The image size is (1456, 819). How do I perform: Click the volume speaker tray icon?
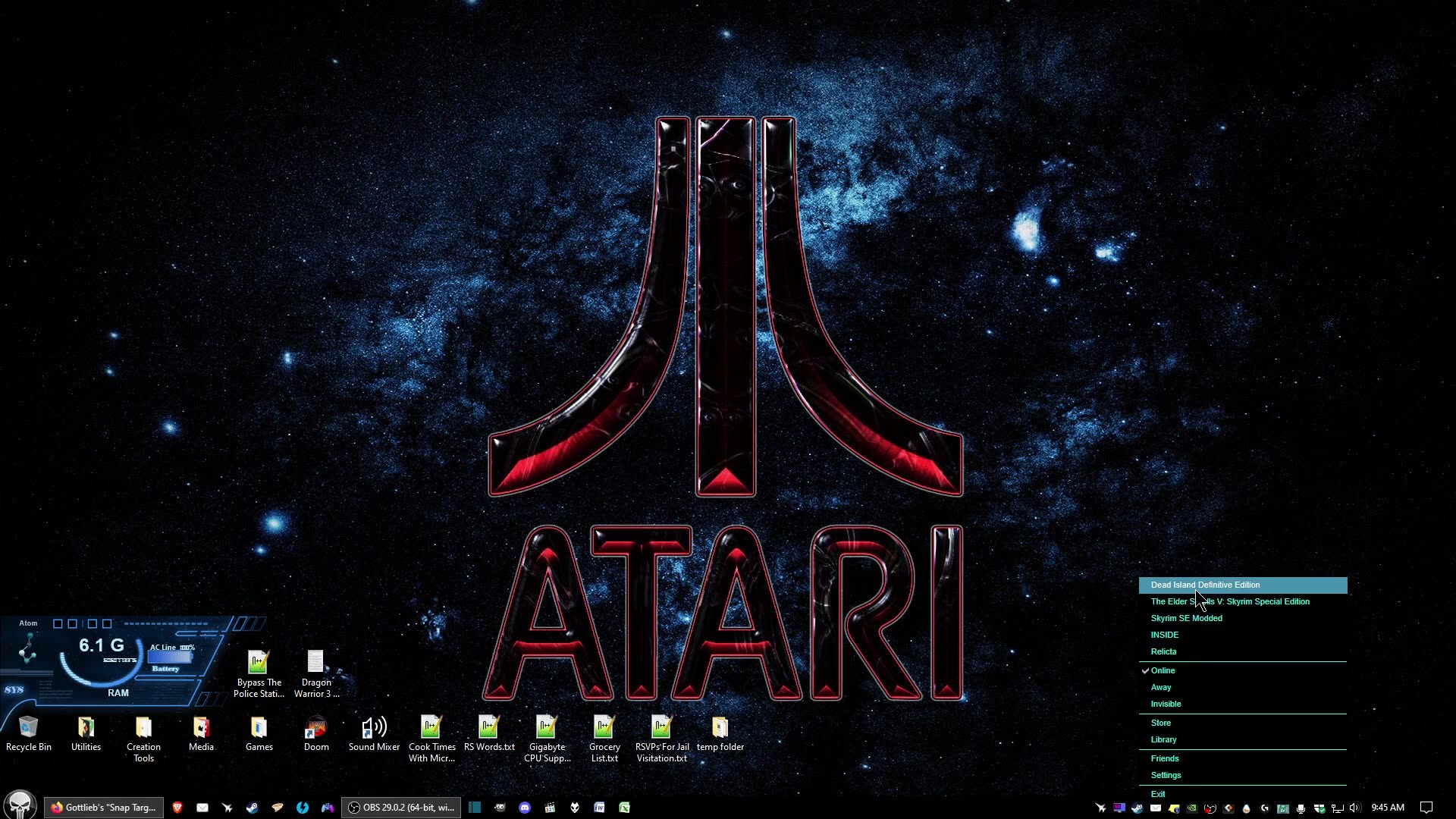(x=1355, y=808)
